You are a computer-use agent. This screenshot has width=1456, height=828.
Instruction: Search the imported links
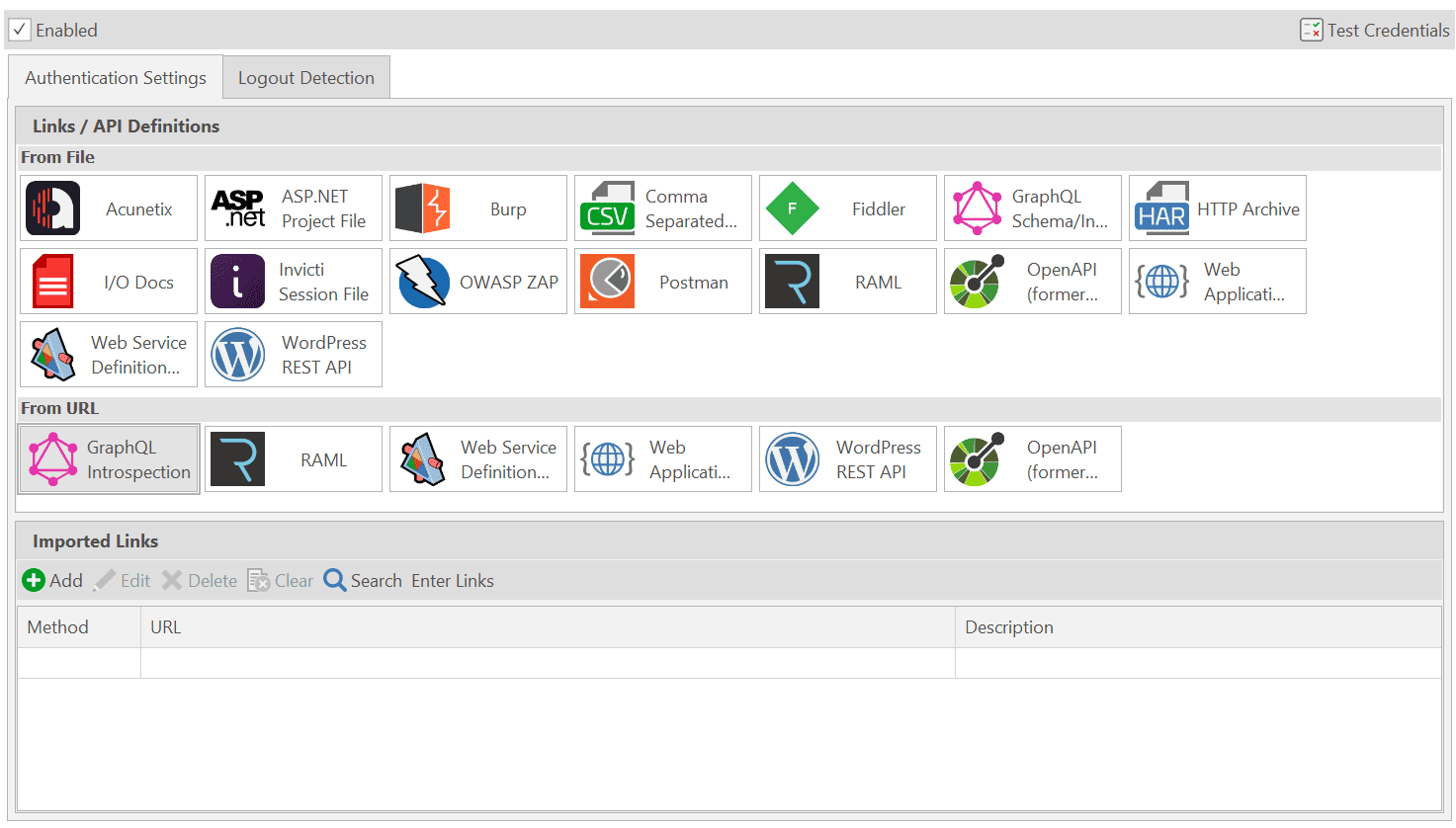coord(363,581)
